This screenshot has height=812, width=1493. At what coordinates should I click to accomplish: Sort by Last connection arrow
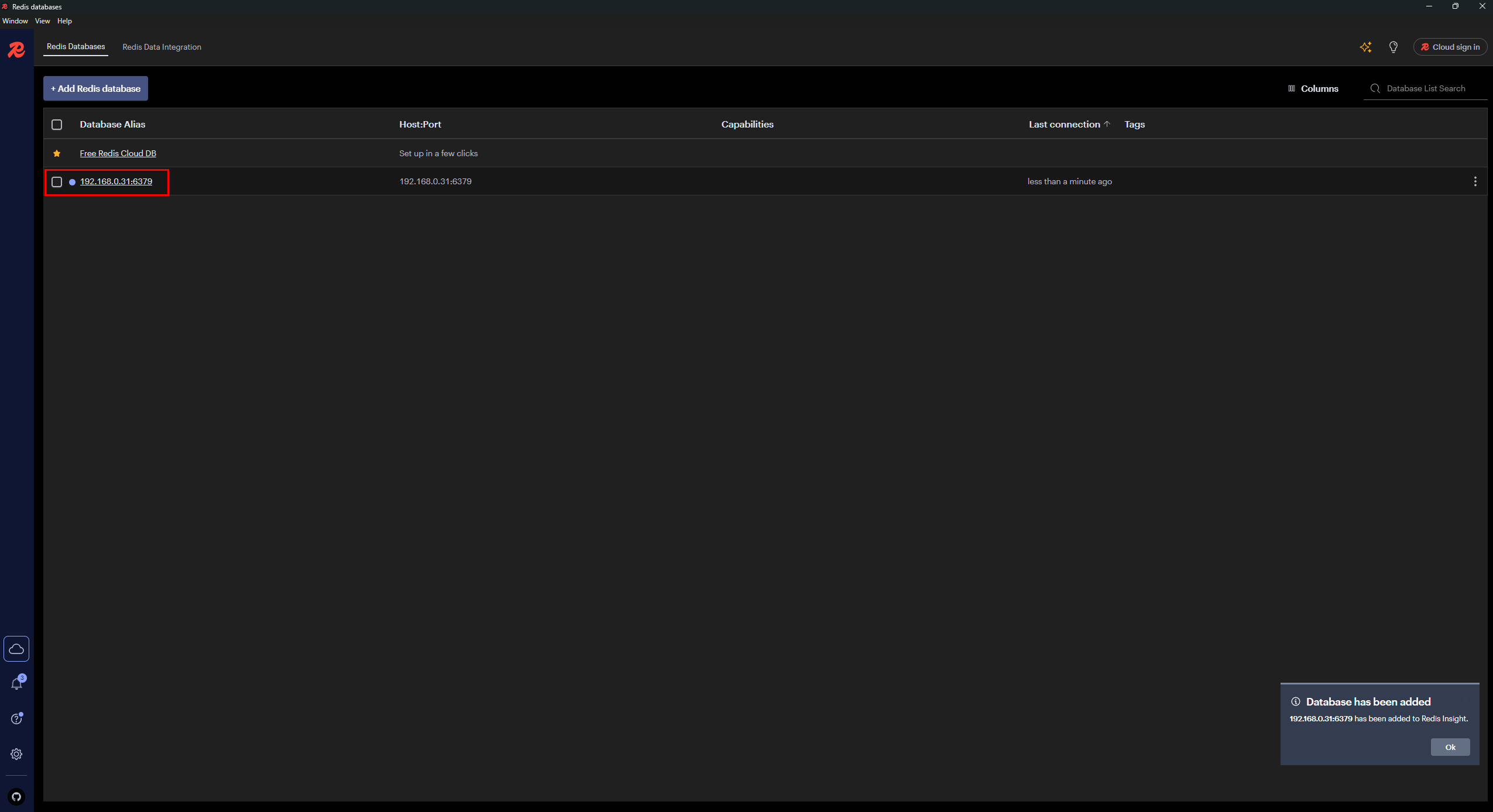(1107, 124)
